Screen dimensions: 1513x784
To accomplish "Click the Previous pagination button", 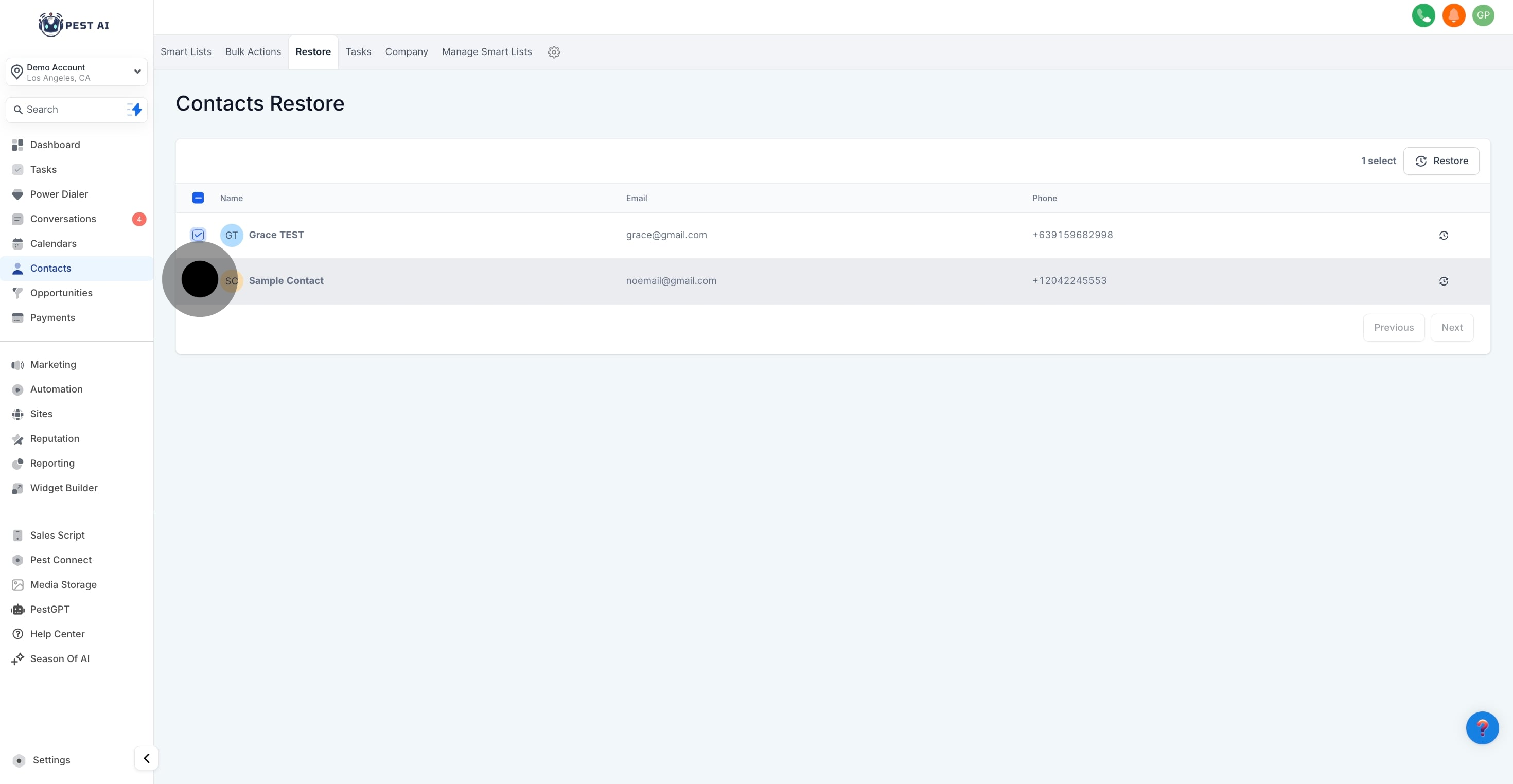I will (x=1393, y=328).
